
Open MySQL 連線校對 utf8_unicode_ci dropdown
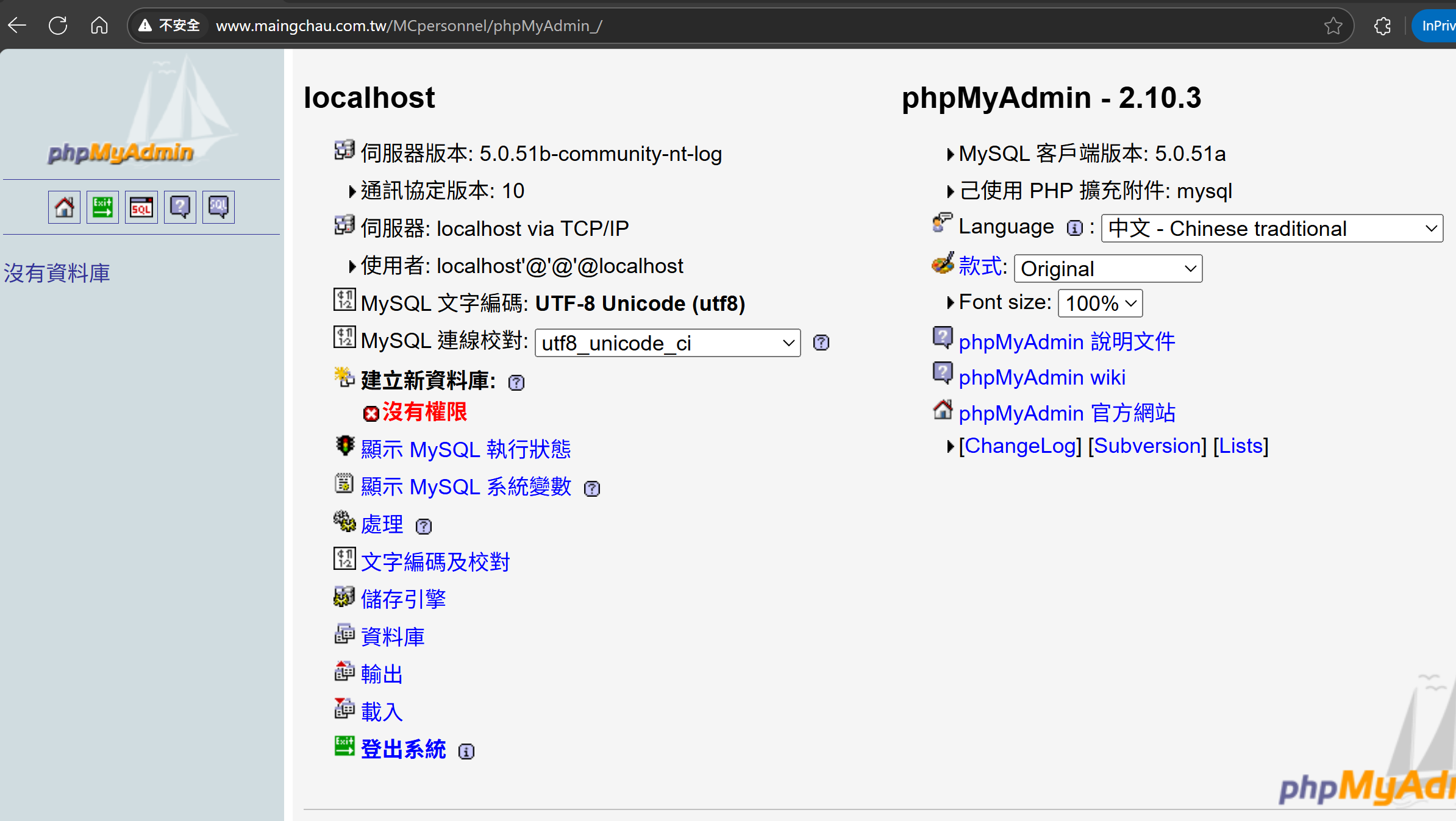tap(668, 343)
